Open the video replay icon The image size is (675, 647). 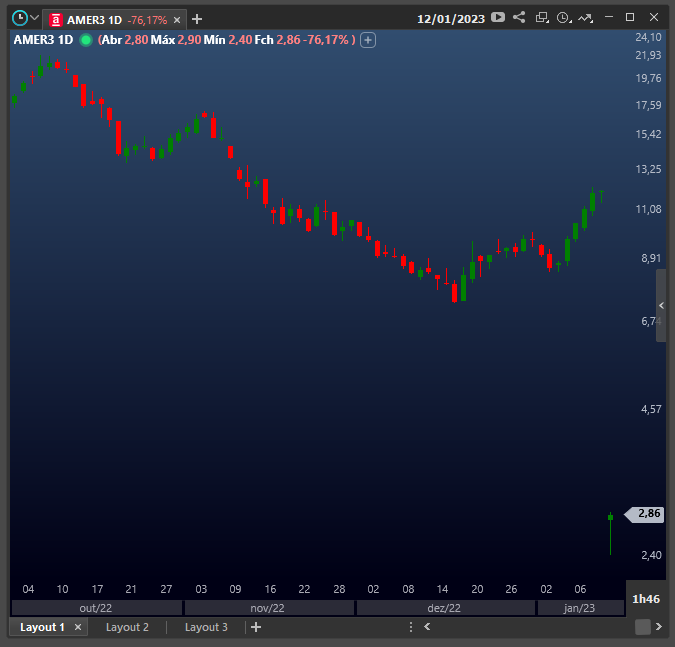tap(498, 17)
